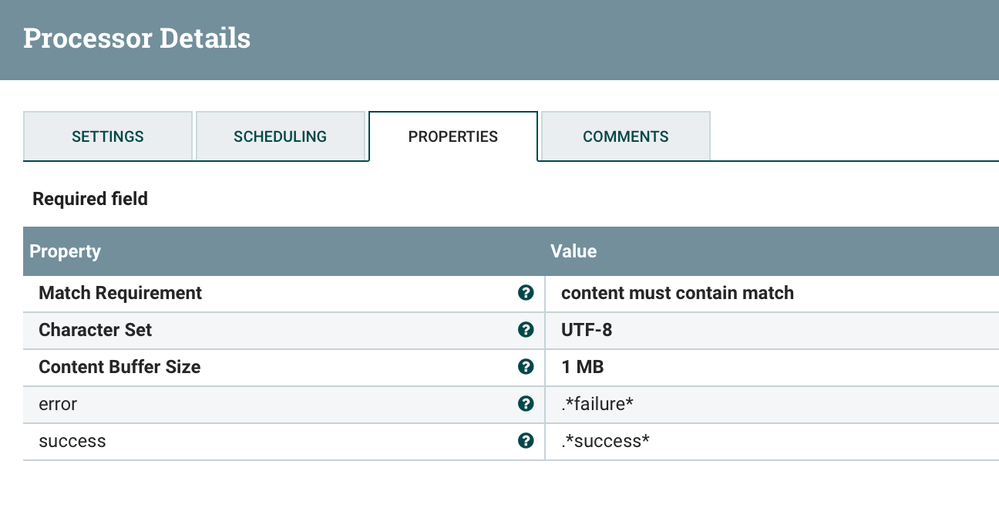
Task: Click help icon for Content Buffer Size
Action: (526, 367)
